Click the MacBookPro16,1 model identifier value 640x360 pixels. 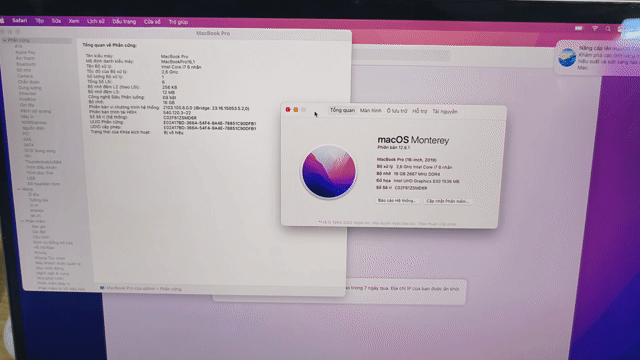click(x=178, y=62)
